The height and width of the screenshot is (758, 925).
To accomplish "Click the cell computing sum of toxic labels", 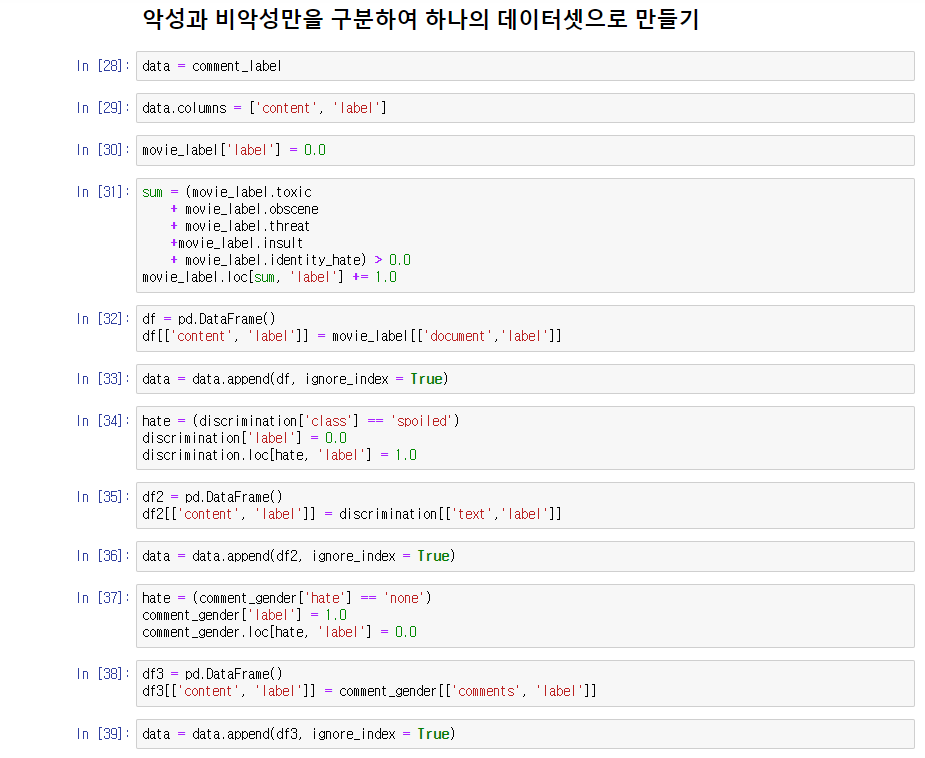I will (x=525, y=235).
